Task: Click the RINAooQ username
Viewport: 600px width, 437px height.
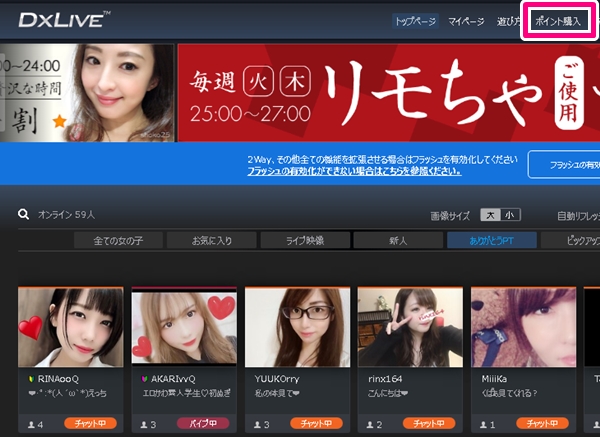Action: pyautogui.click(x=58, y=379)
